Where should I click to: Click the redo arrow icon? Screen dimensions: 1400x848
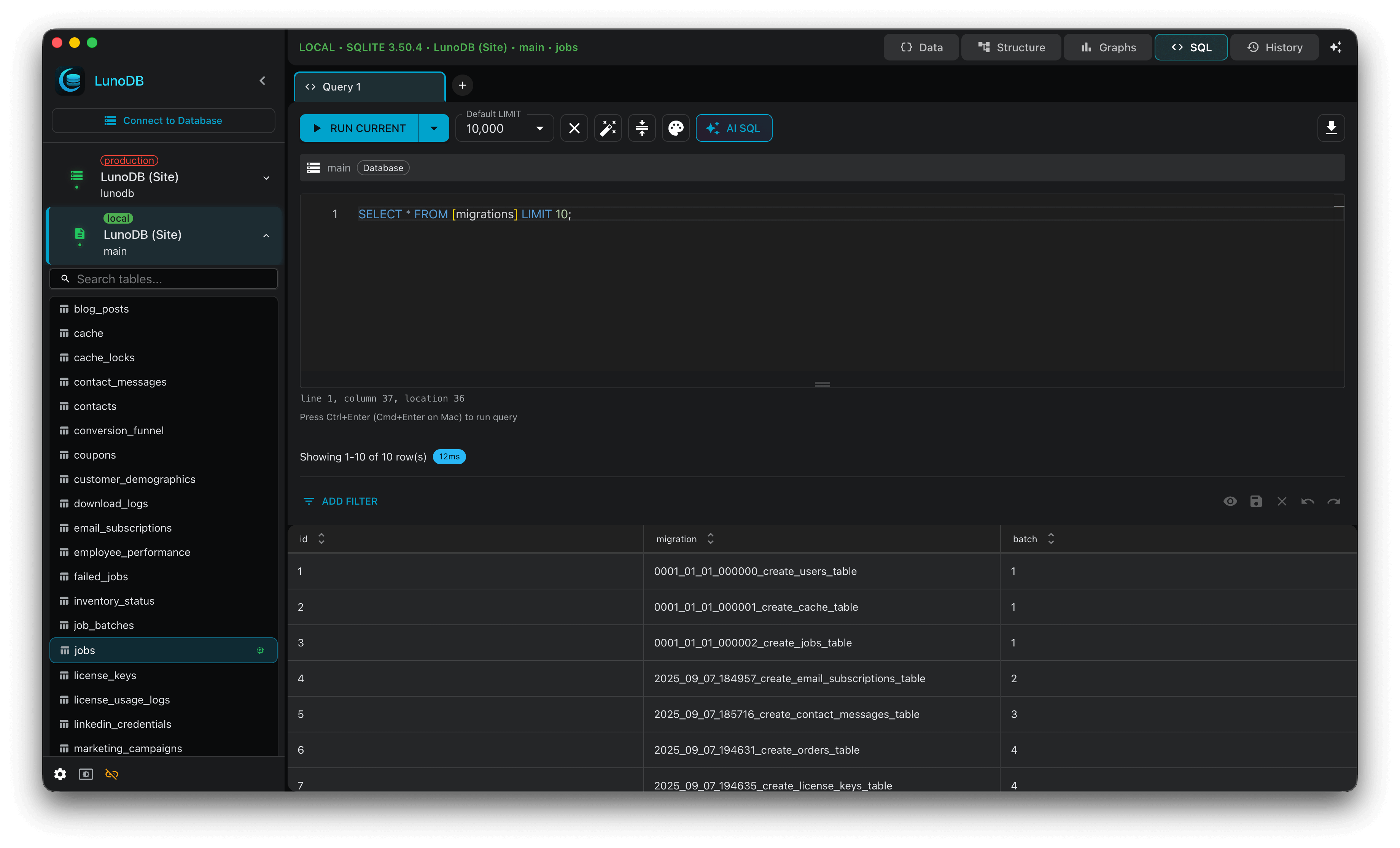pyautogui.click(x=1333, y=501)
